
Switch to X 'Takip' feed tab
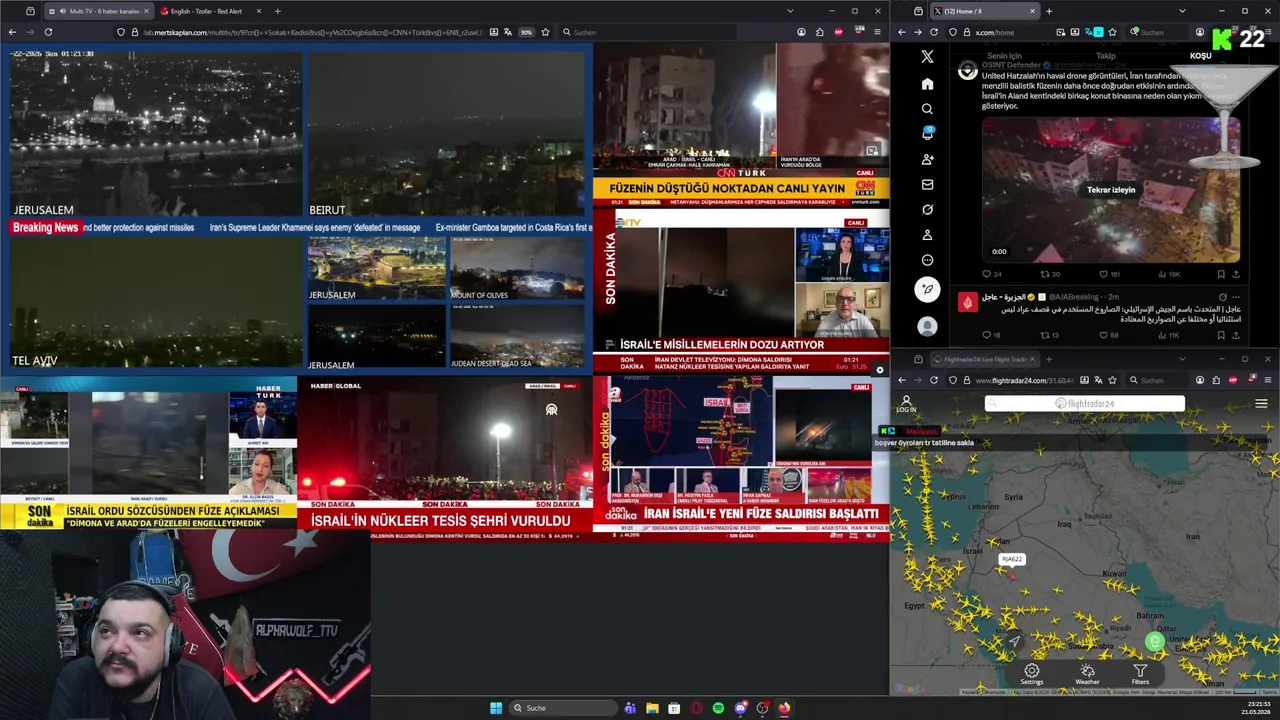(1105, 56)
